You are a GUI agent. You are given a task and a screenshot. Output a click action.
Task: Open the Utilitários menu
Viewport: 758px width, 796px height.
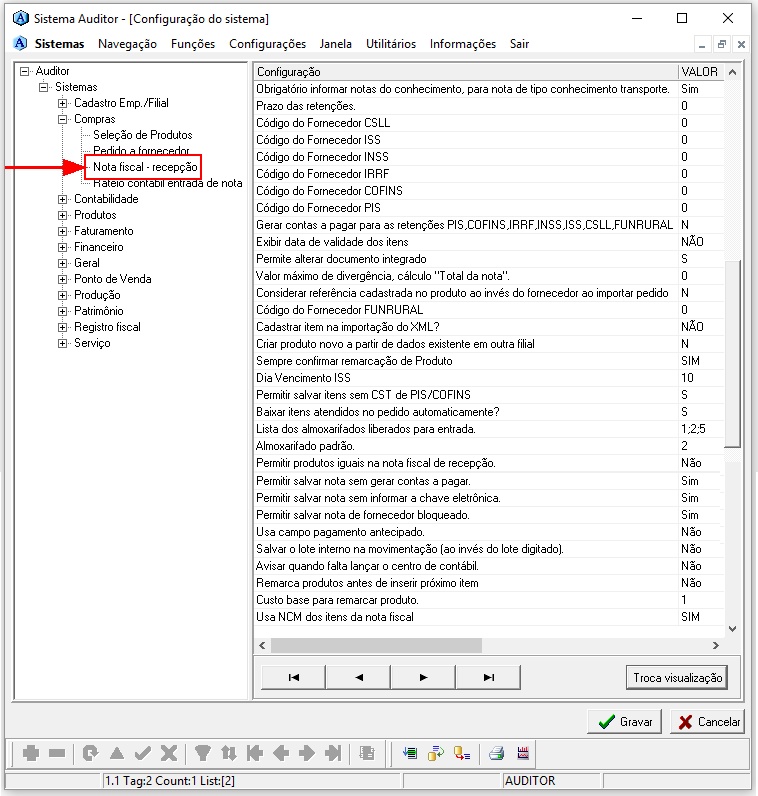(391, 44)
